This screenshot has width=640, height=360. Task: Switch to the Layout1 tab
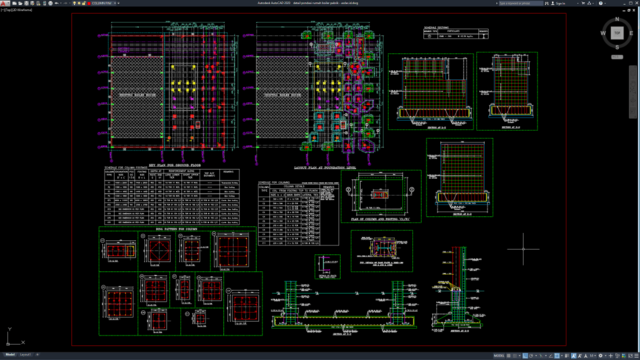click(25, 355)
